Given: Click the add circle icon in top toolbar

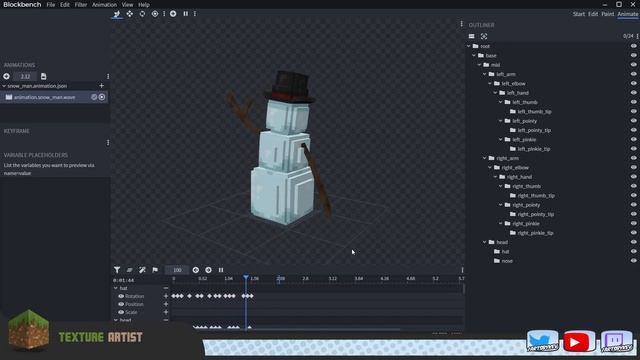Looking at the screenshot, I should [x=173, y=14].
